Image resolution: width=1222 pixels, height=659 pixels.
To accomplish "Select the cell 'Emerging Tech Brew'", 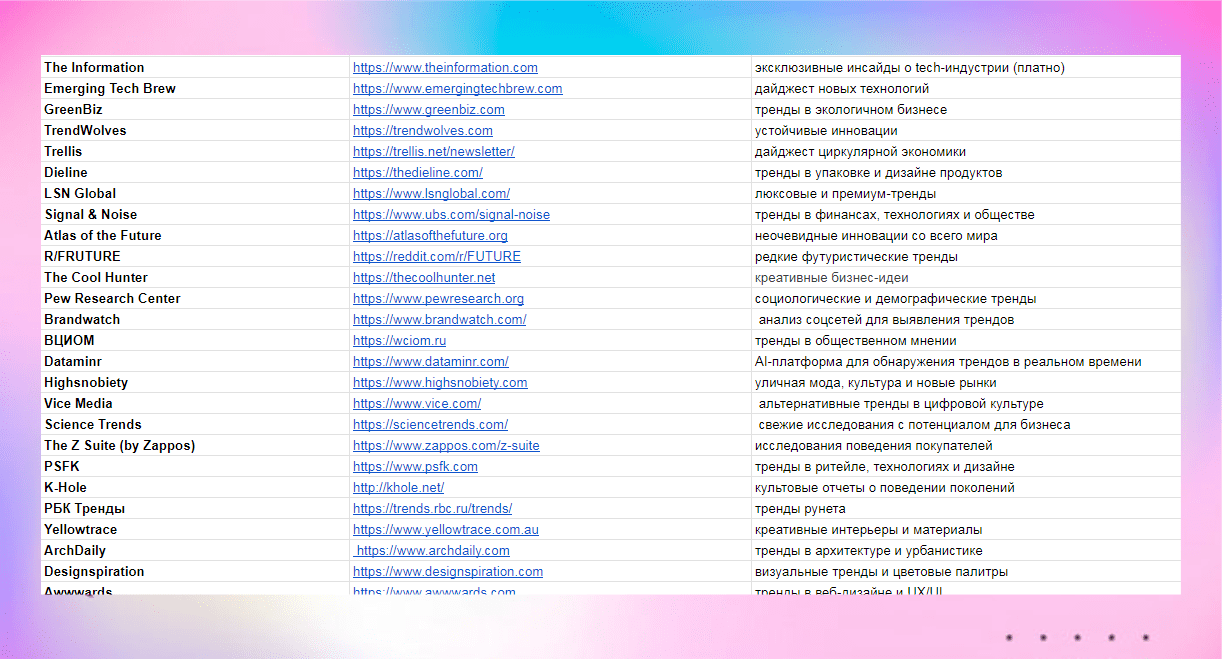I will pyautogui.click(x=195, y=89).
